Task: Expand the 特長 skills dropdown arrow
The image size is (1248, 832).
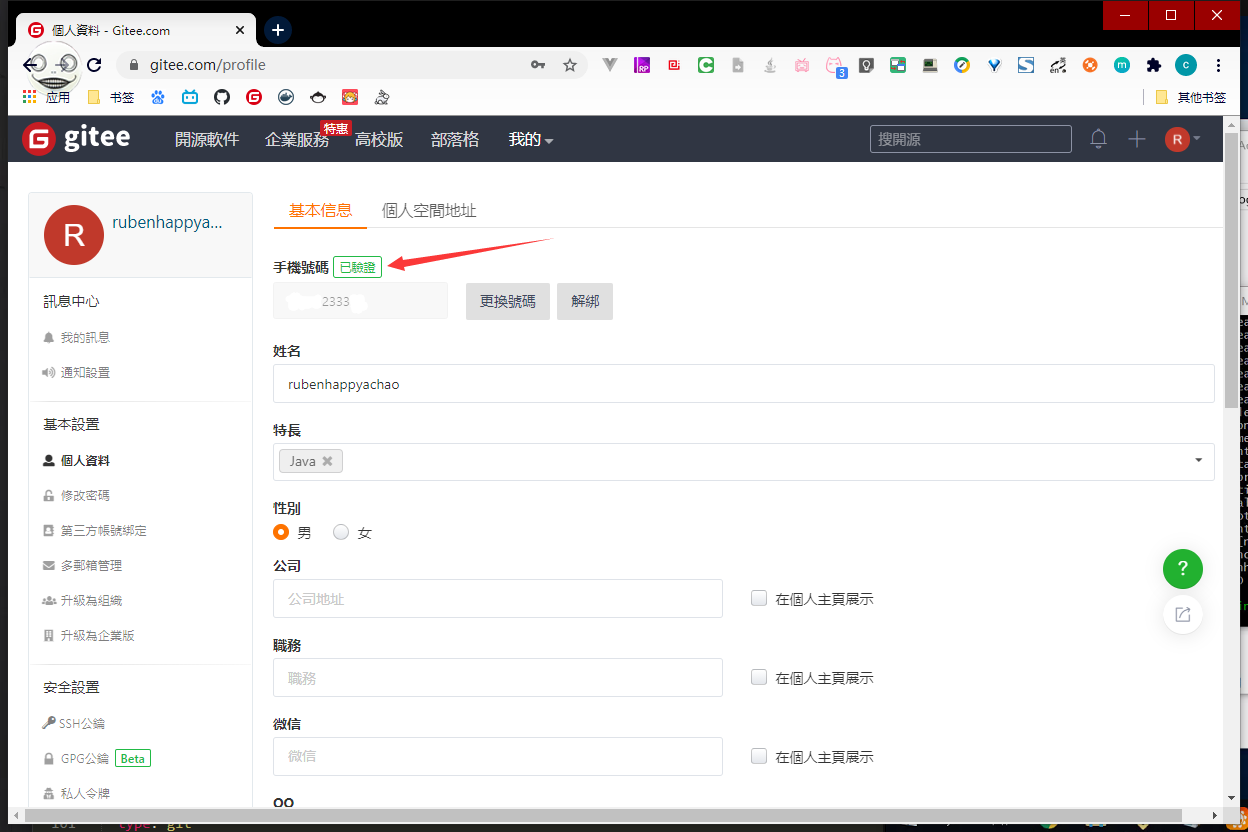Action: click(1198, 461)
